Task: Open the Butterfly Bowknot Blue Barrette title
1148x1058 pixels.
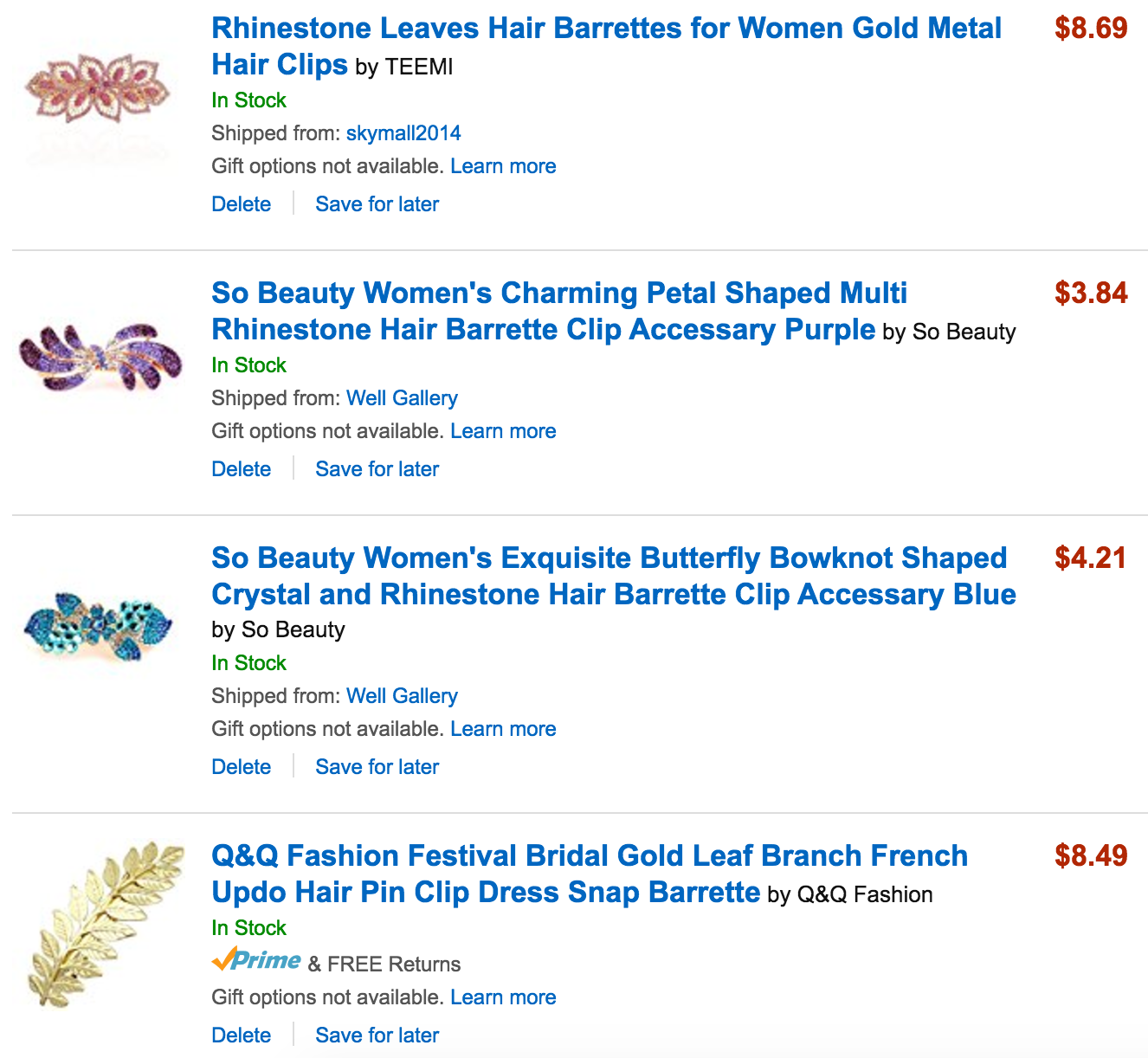Action: pos(609,558)
